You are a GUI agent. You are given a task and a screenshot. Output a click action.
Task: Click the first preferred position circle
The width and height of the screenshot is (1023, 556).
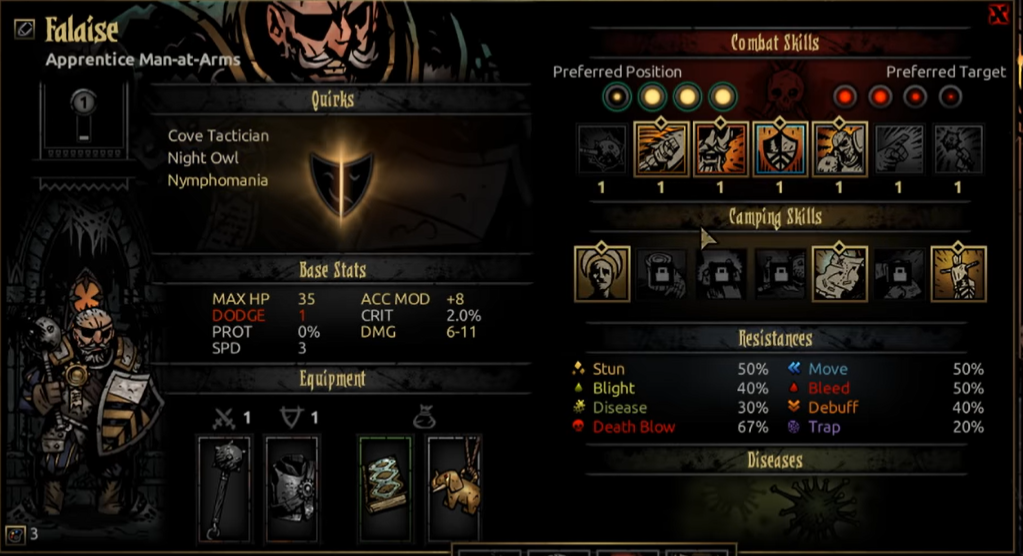pos(617,97)
